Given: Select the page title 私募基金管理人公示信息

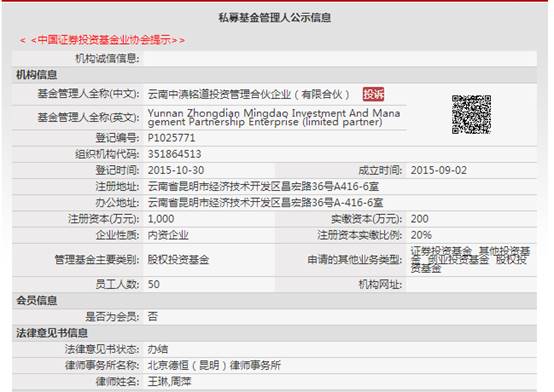Looking at the screenshot, I should tap(275, 17).
